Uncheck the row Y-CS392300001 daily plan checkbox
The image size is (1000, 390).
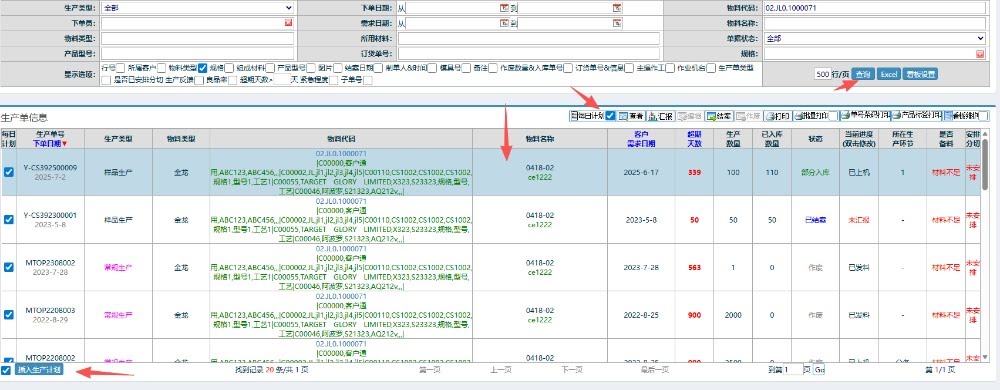point(9,219)
